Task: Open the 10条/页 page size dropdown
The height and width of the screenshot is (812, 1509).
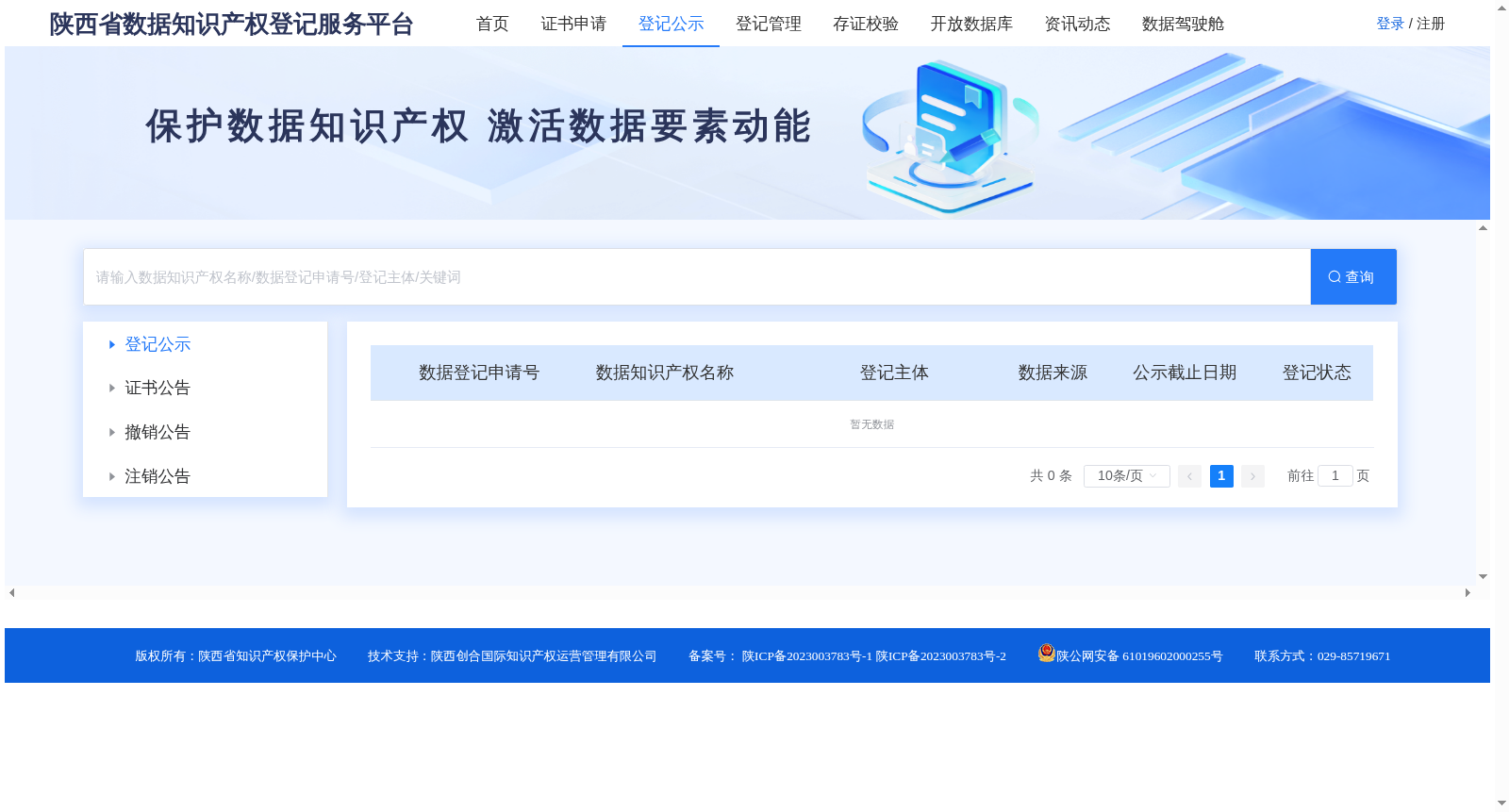Action: (x=1127, y=476)
